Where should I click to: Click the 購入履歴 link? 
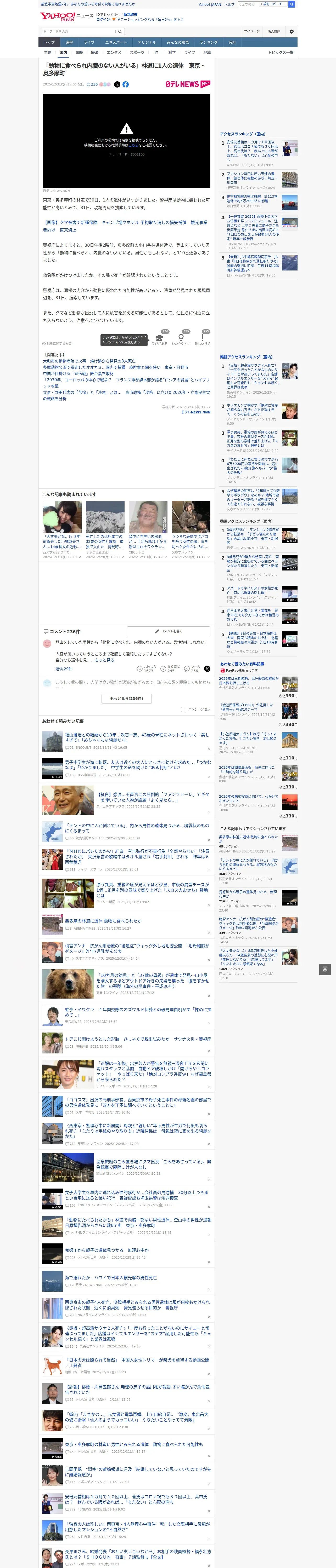pyautogui.click(x=274, y=32)
